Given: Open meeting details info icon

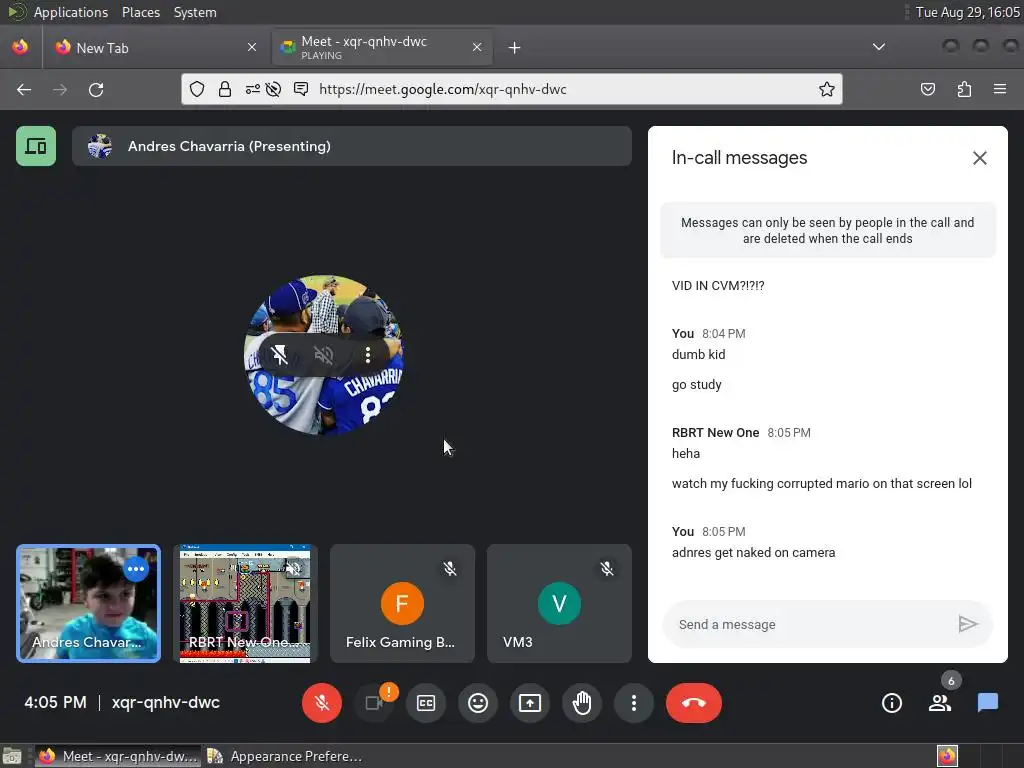Looking at the screenshot, I should [x=891, y=703].
